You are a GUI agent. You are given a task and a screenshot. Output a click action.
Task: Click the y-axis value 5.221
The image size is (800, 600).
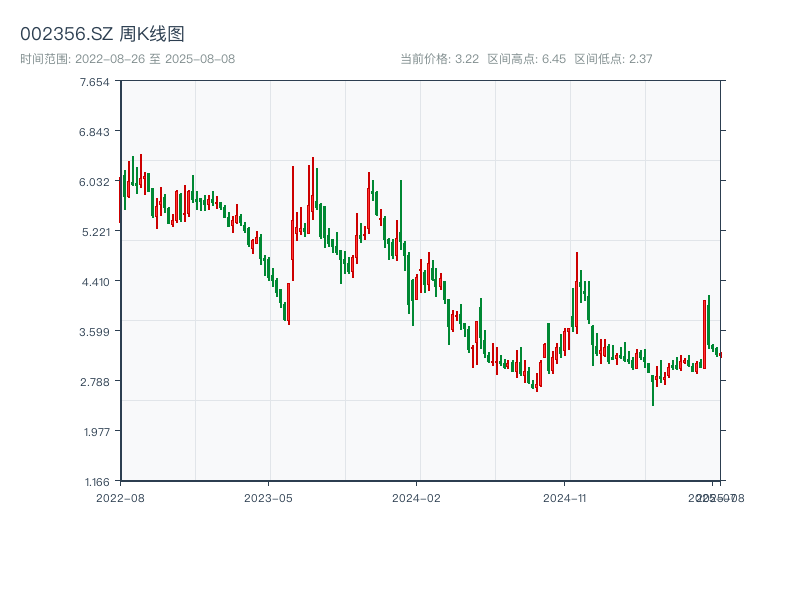(x=95, y=232)
